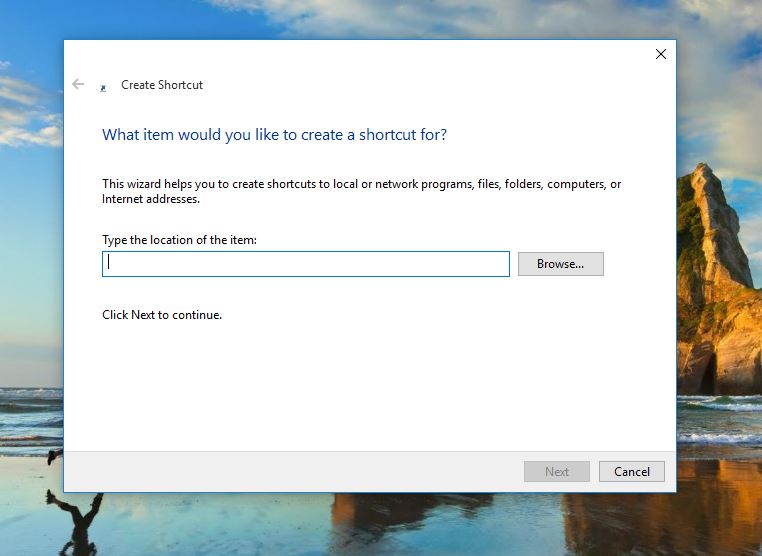The height and width of the screenshot is (556, 762).
Task: Click the heading 'What item would you like...'
Action: click(274, 135)
